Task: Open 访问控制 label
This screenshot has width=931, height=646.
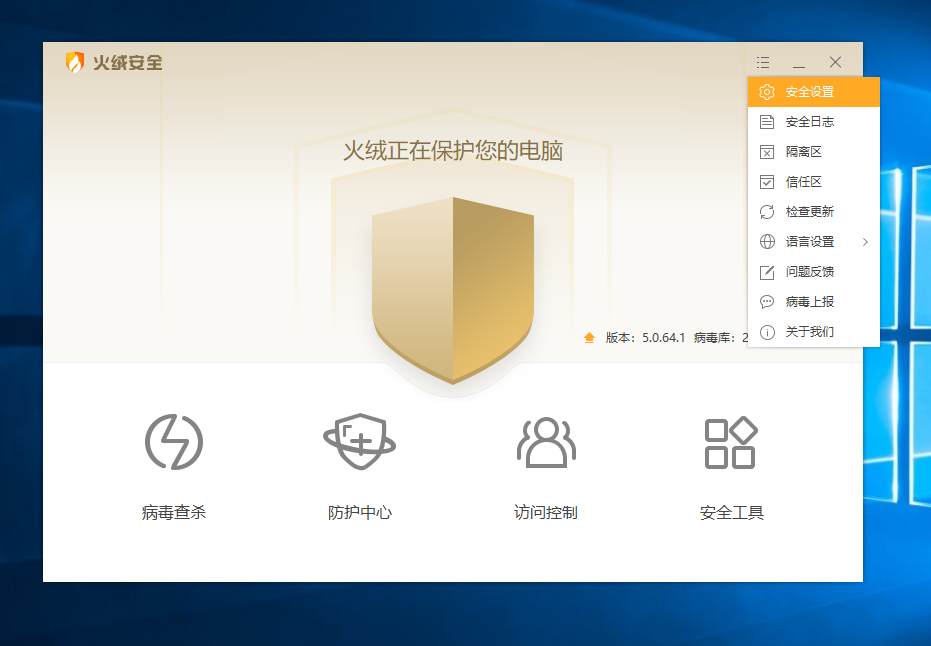Action: click(x=546, y=512)
